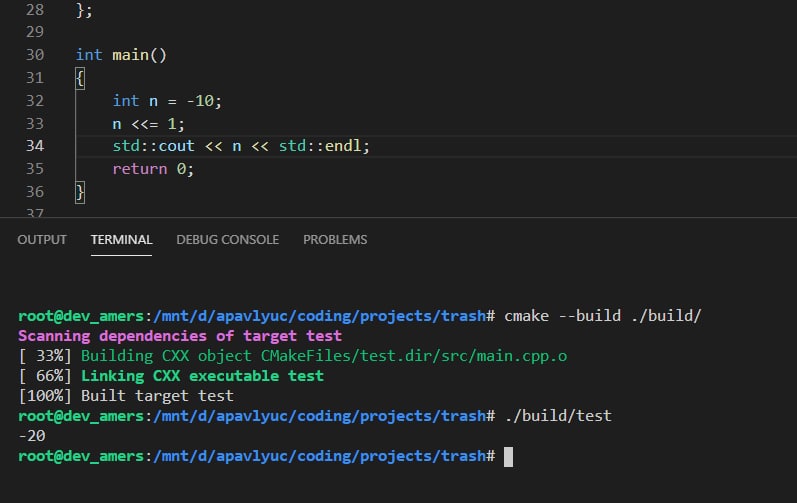Image resolution: width=797 pixels, height=503 pixels.
Task: Click the 'main()' function name
Action: click(x=139, y=55)
